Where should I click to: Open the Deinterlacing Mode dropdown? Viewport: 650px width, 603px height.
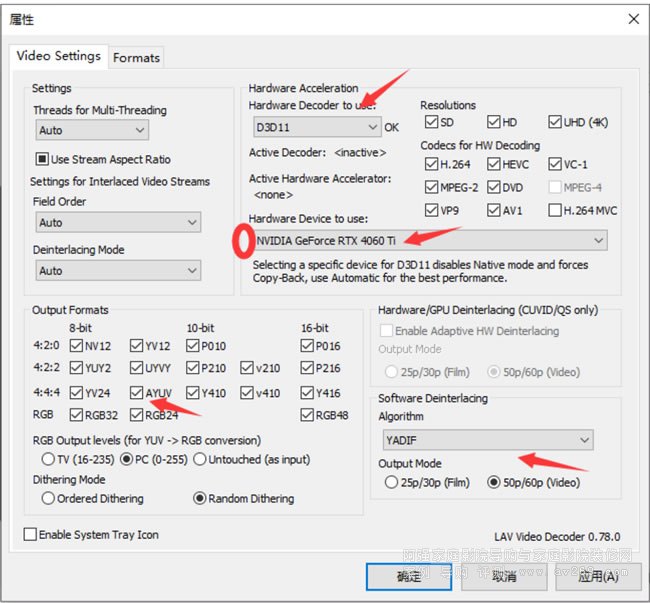point(117,270)
